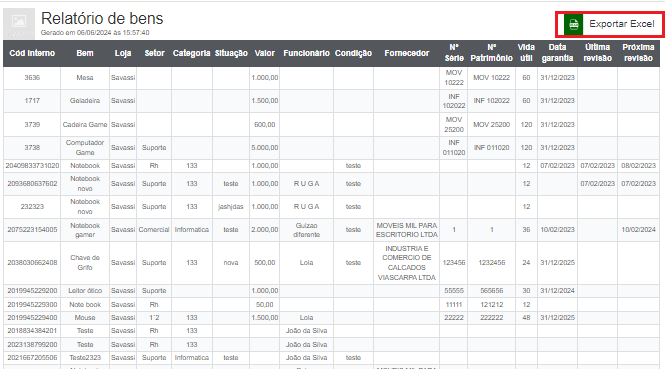
Task: Select internal code 20409833731020 cell
Action: 32,166
